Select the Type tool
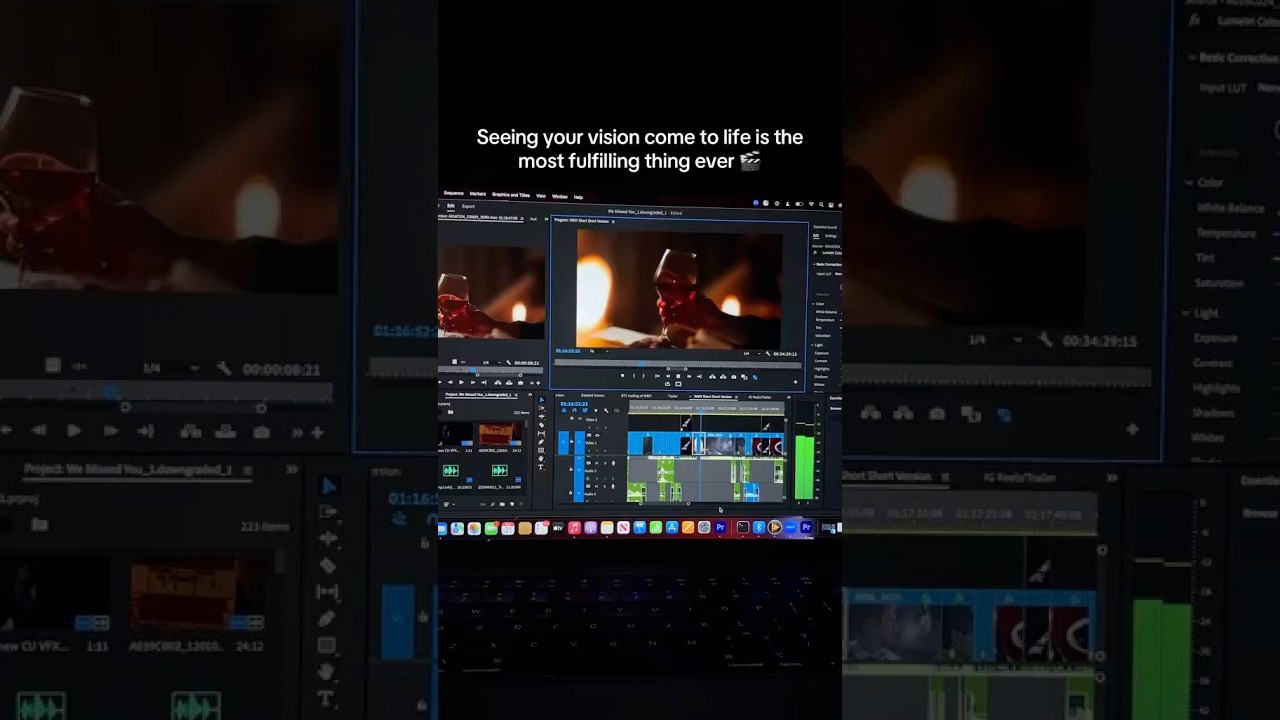Viewport: 1280px width, 720px height. (x=541, y=467)
